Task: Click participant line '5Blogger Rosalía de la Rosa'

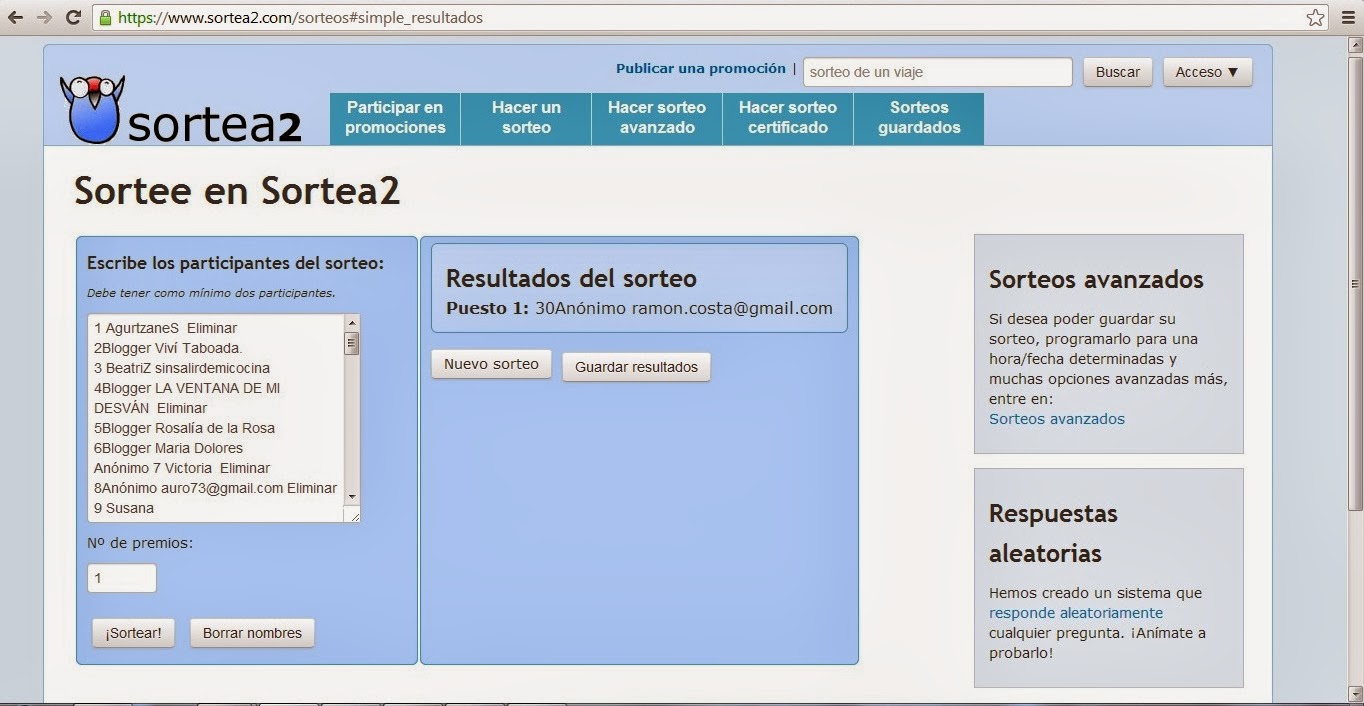Action: 184,428
